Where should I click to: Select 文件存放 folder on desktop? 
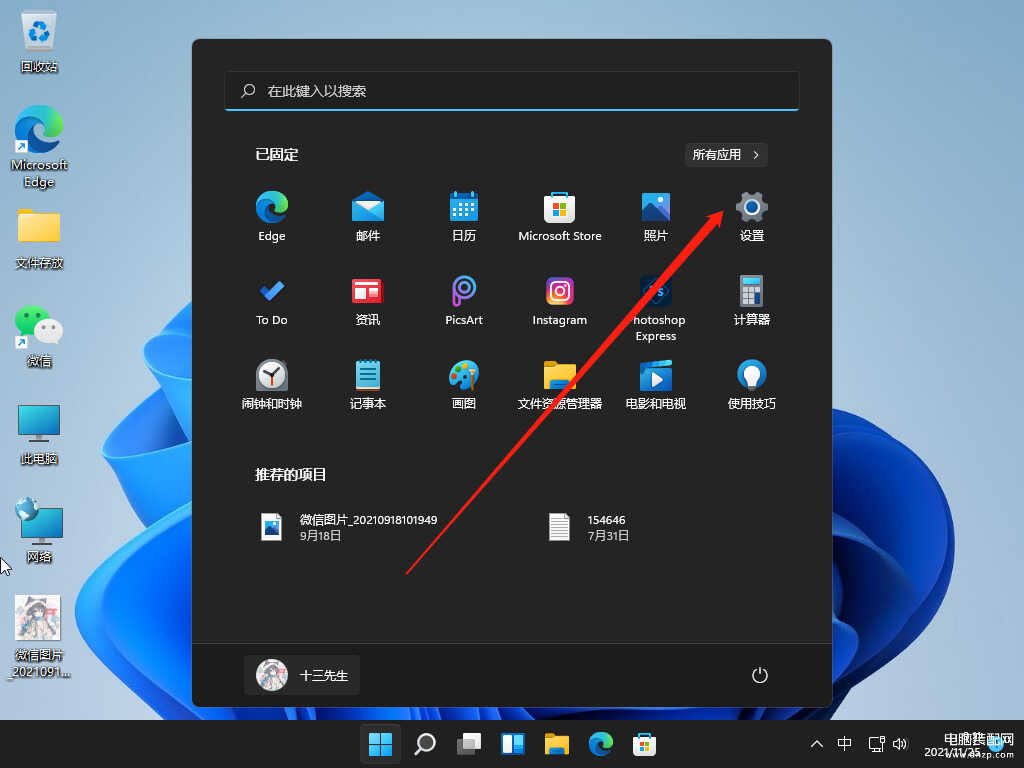(x=39, y=239)
